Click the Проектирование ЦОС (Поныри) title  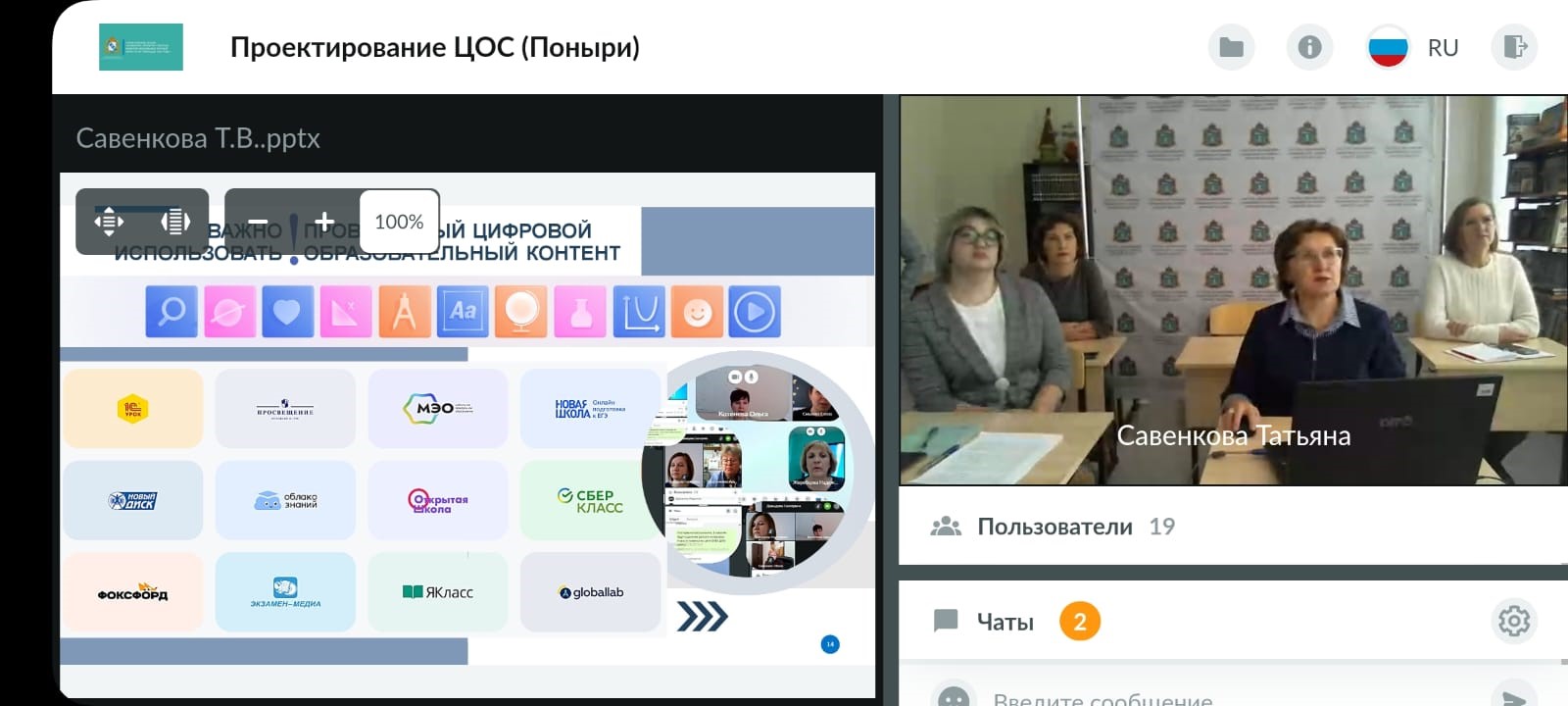(x=435, y=47)
